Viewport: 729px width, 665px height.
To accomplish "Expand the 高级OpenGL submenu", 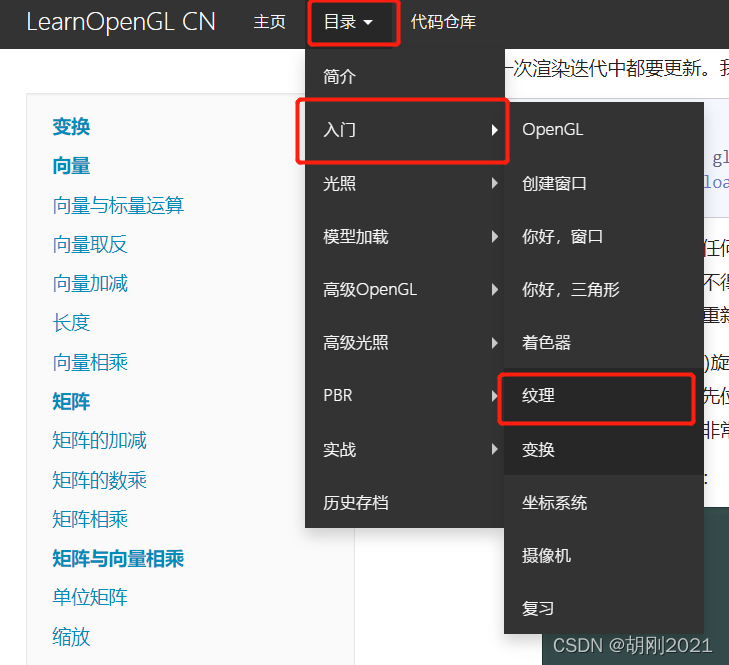I will (404, 290).
